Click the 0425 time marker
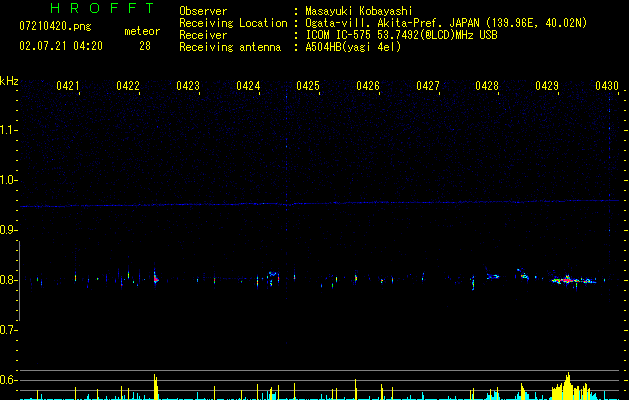 click(308, 86)
